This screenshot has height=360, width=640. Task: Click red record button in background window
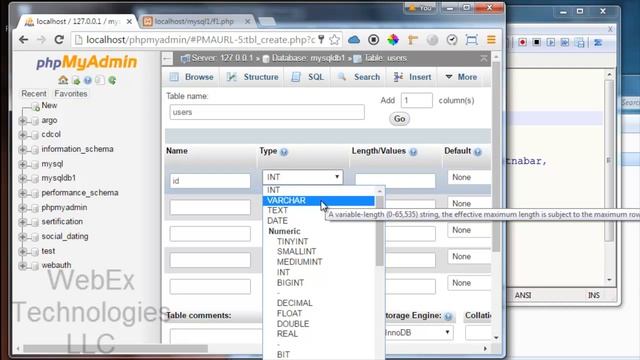[522, 42]
